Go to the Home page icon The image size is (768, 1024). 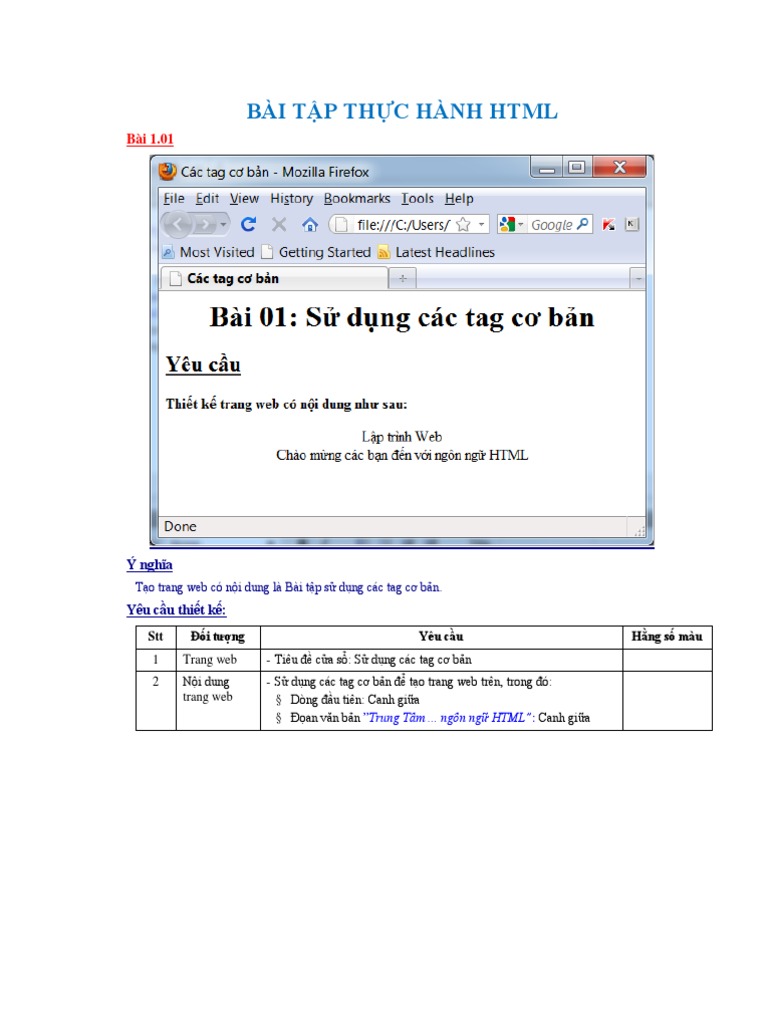coord(310,225)
